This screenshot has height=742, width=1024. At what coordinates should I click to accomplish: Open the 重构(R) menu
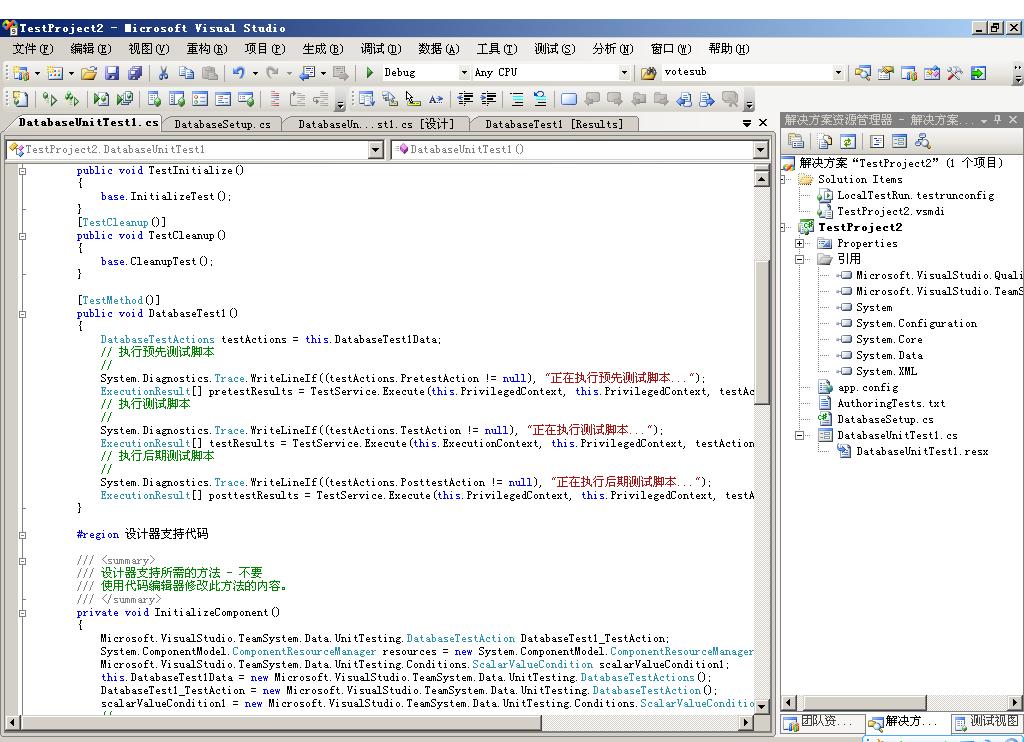point(207,48)
